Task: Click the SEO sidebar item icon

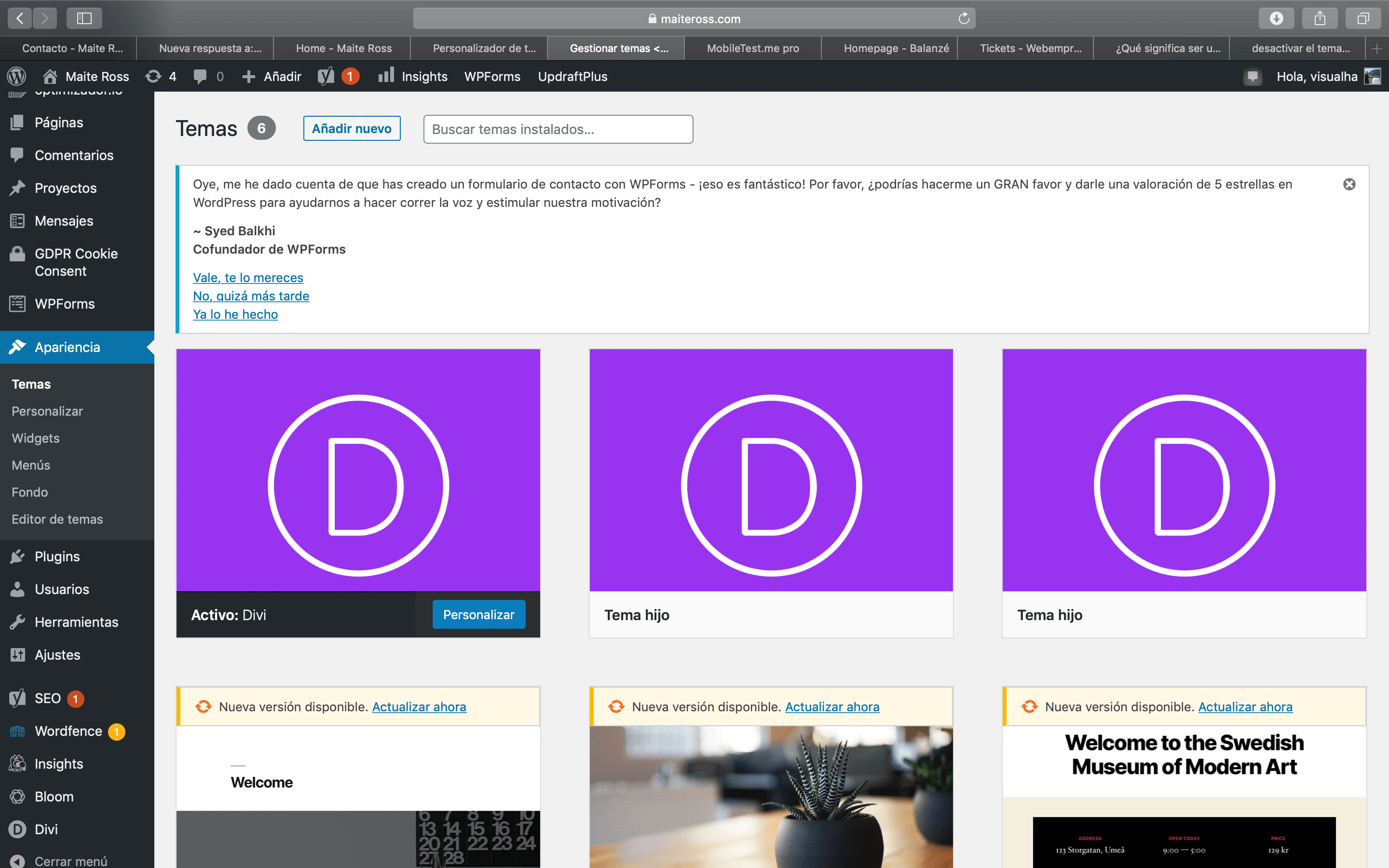Action: coord(17,698)
